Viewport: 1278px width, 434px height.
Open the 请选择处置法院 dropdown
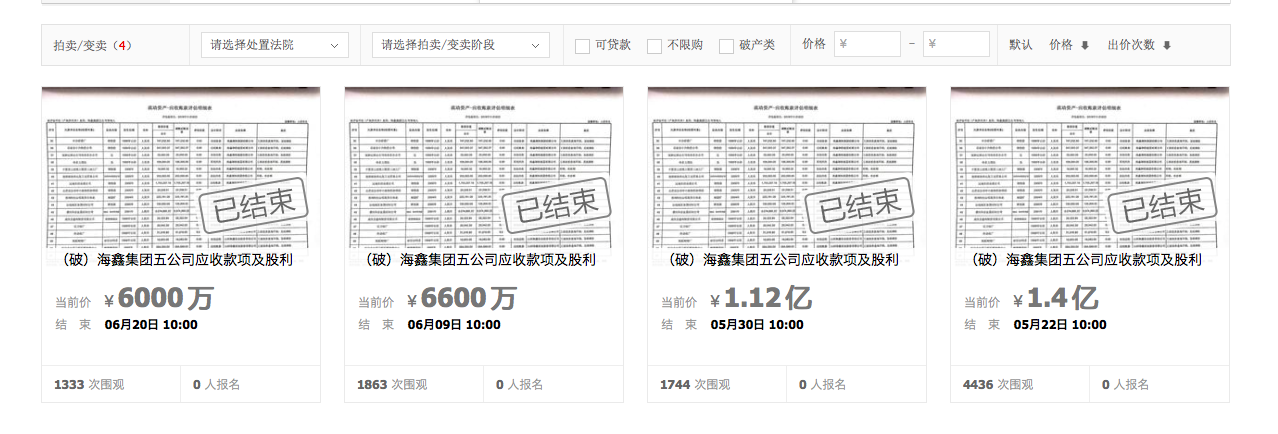[x=274, y=45]
